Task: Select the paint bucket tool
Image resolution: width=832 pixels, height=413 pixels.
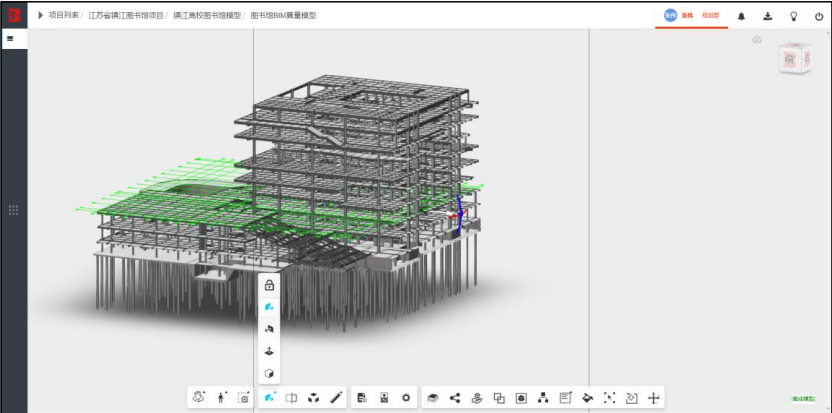Action: [588, 398]
